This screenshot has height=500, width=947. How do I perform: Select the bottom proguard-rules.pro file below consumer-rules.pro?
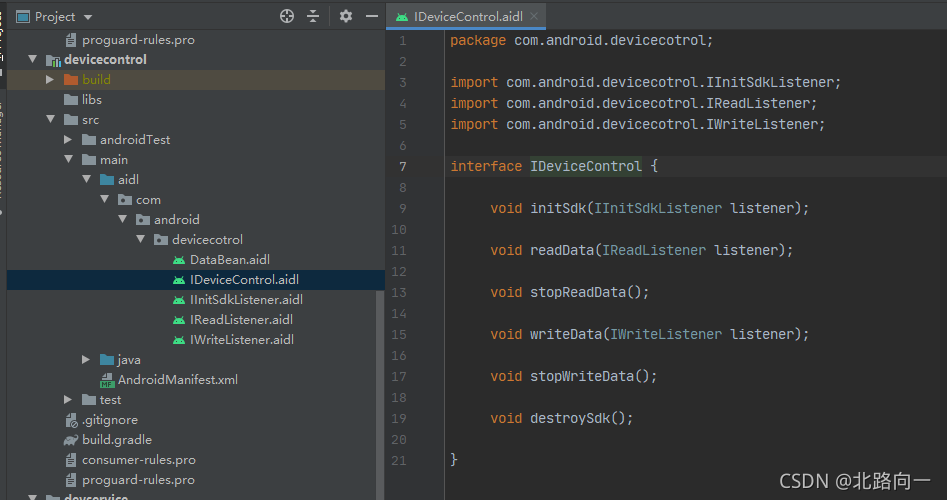(x=138, y=480)
